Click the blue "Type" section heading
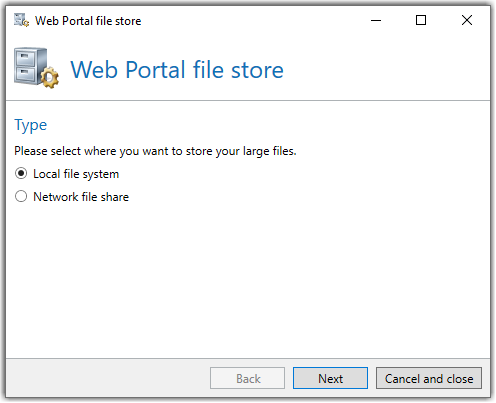 pyautogui.click(x=31, y=126)
